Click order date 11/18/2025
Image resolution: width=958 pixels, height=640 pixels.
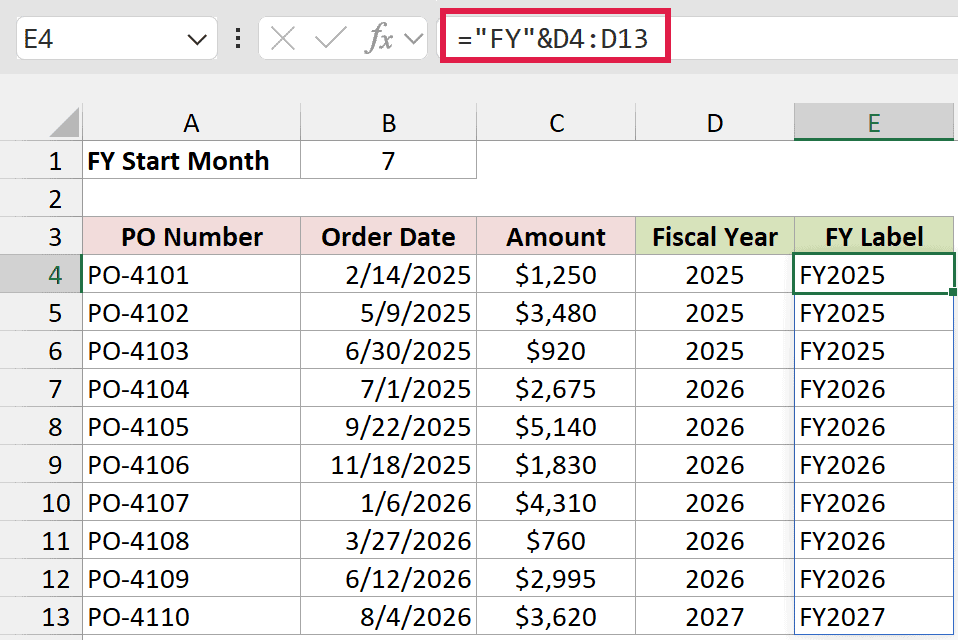tap(389, 464)
